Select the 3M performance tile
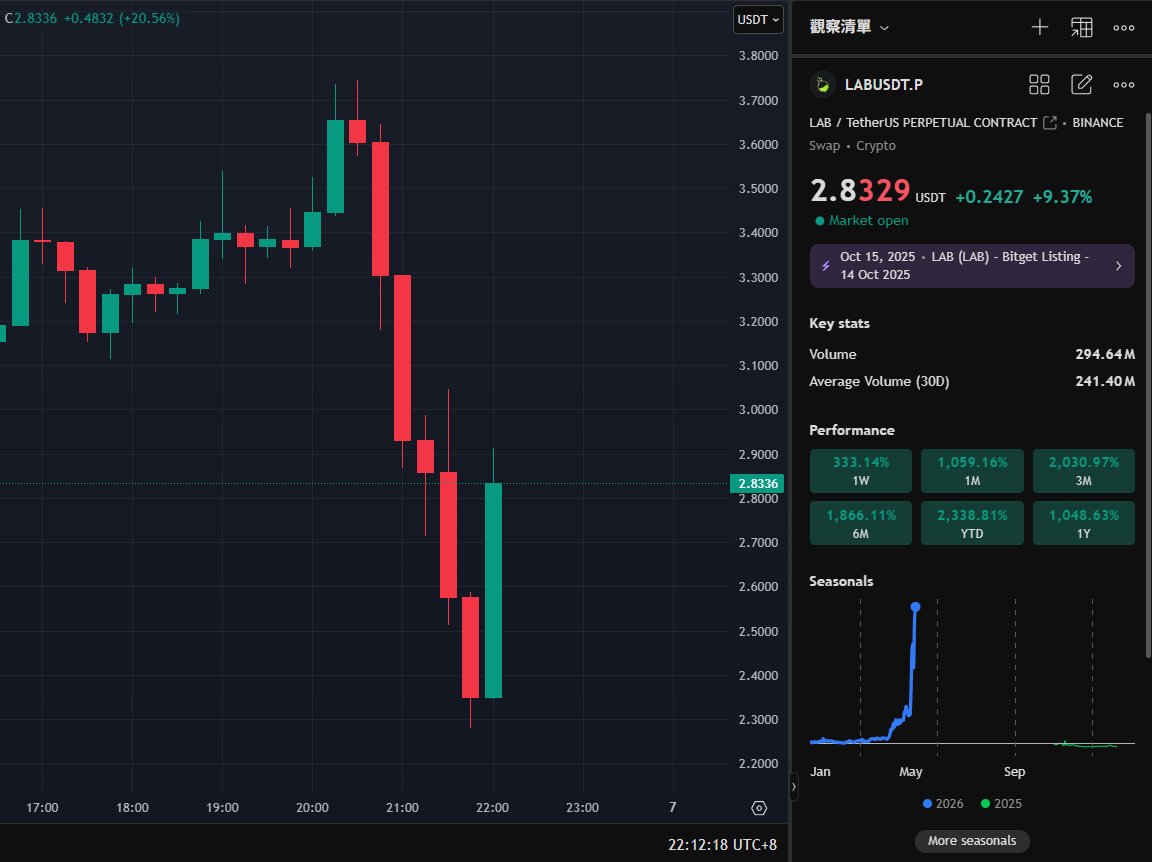 coord(1084,471)
